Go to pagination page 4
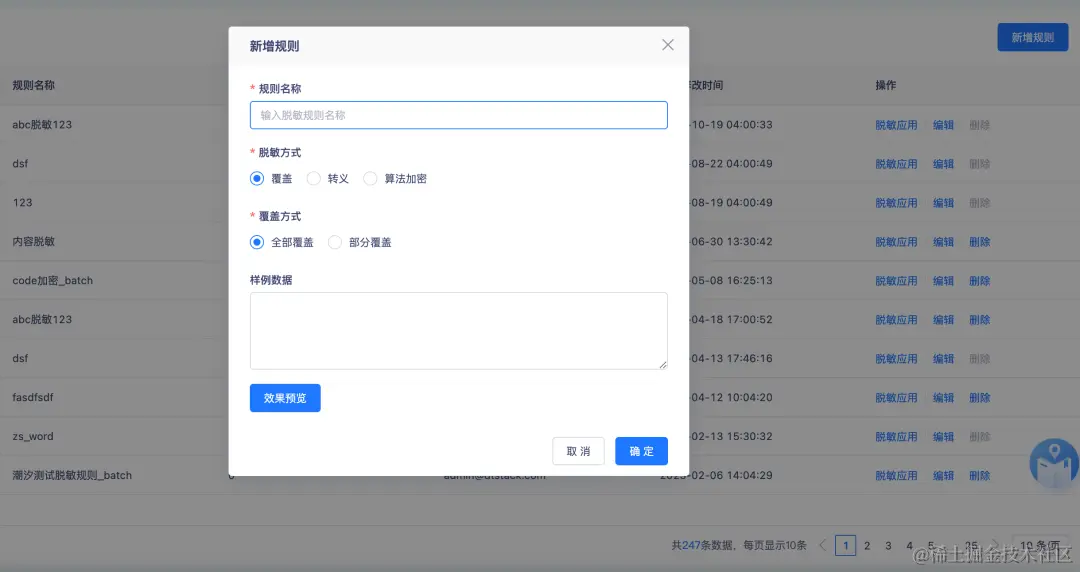The image size is (1080, 572). click(909, 545)
